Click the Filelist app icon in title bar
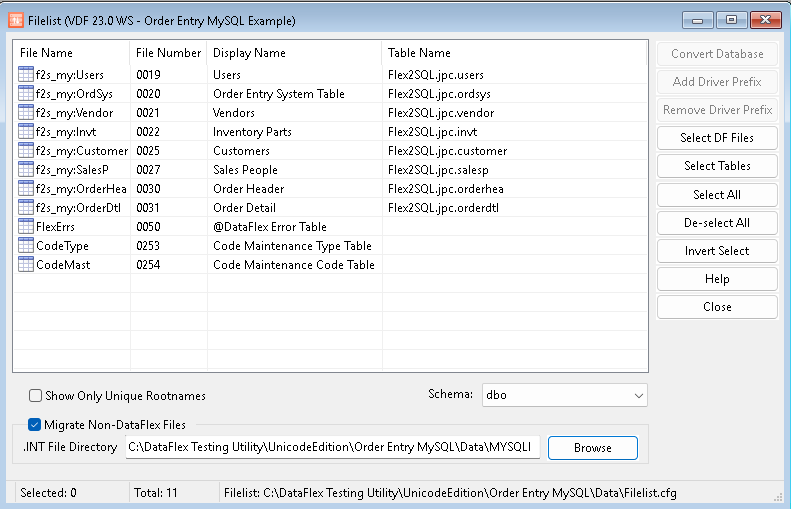791x509 pixels. point(16,19)
